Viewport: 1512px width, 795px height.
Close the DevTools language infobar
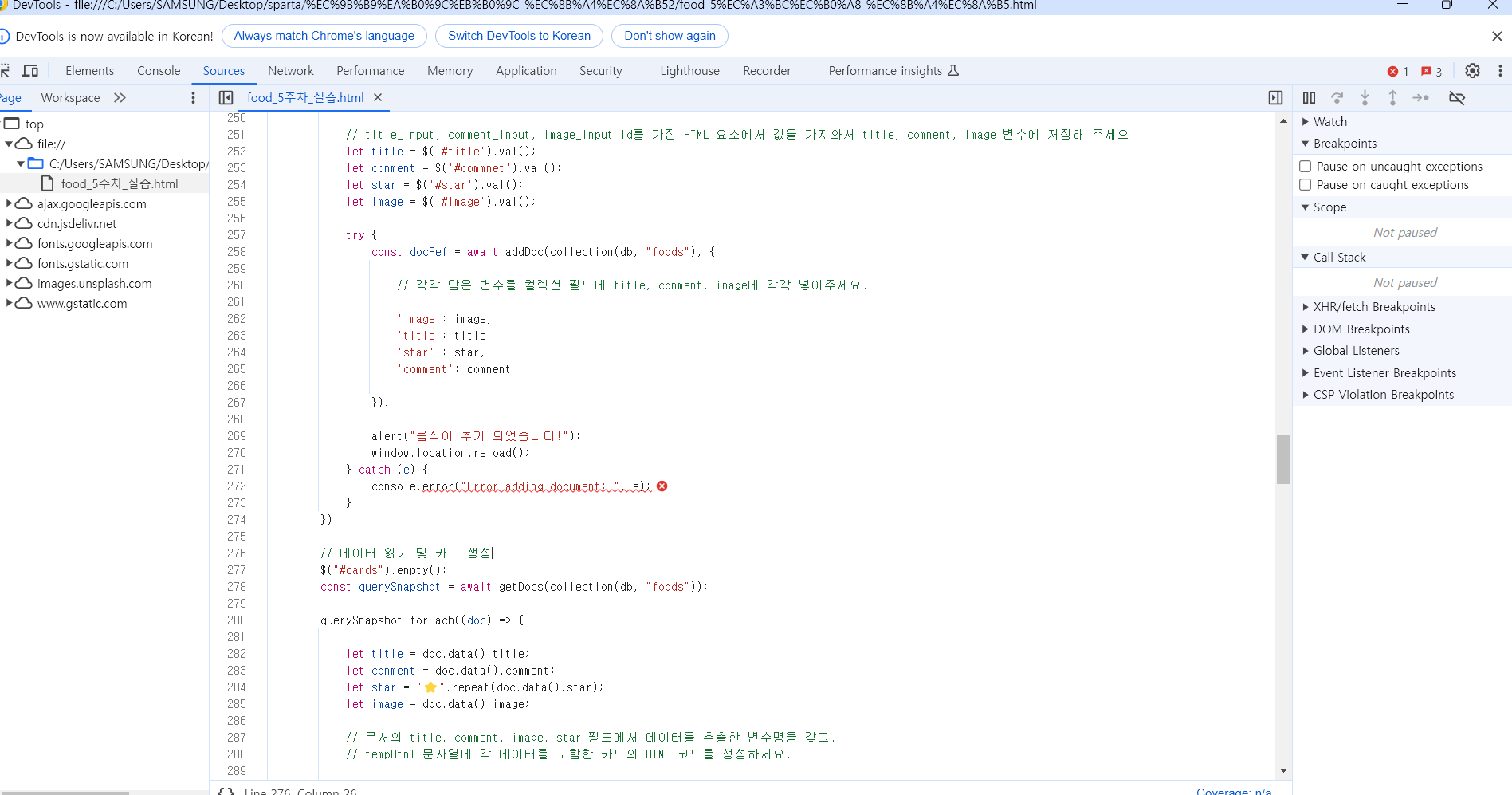[1497, 37]
